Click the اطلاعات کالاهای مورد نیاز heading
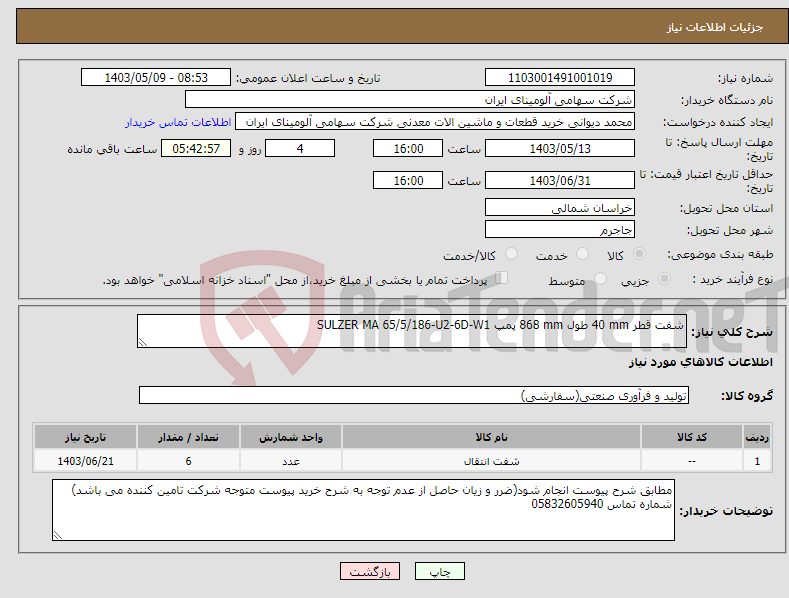789x598 pixels. (x=700, y=362)
